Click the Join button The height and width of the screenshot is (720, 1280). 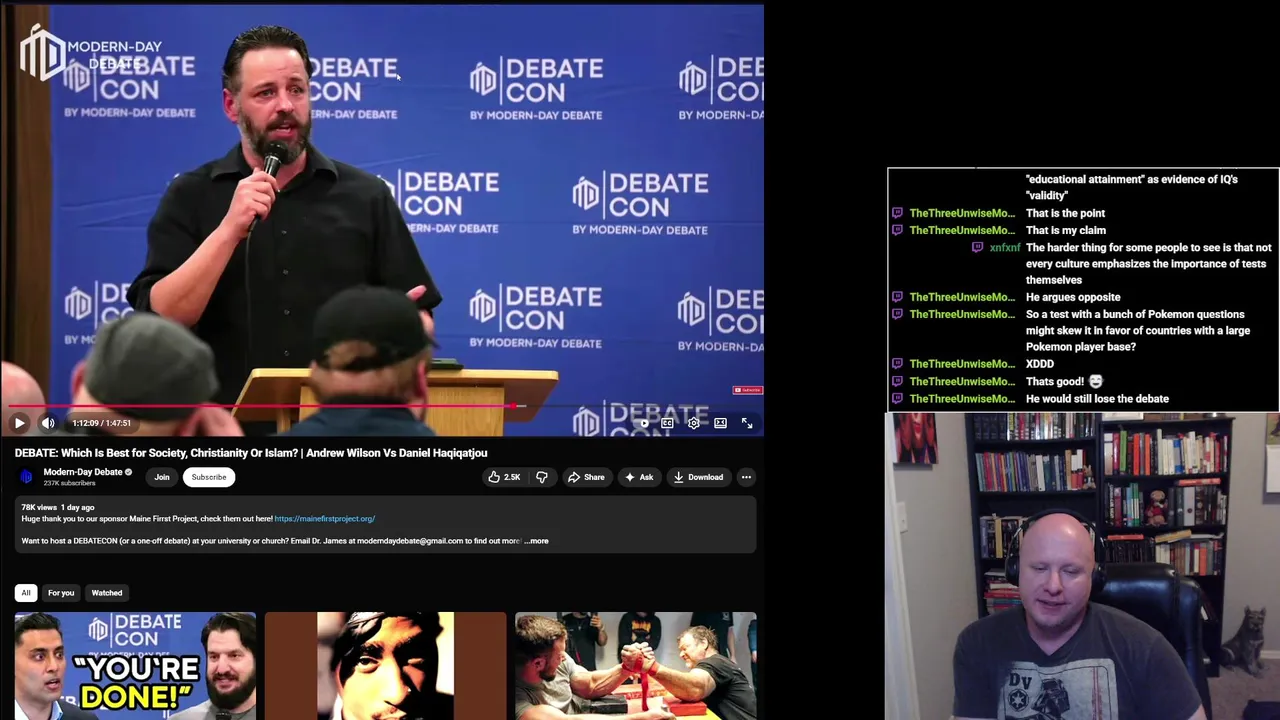coord(162,477)
